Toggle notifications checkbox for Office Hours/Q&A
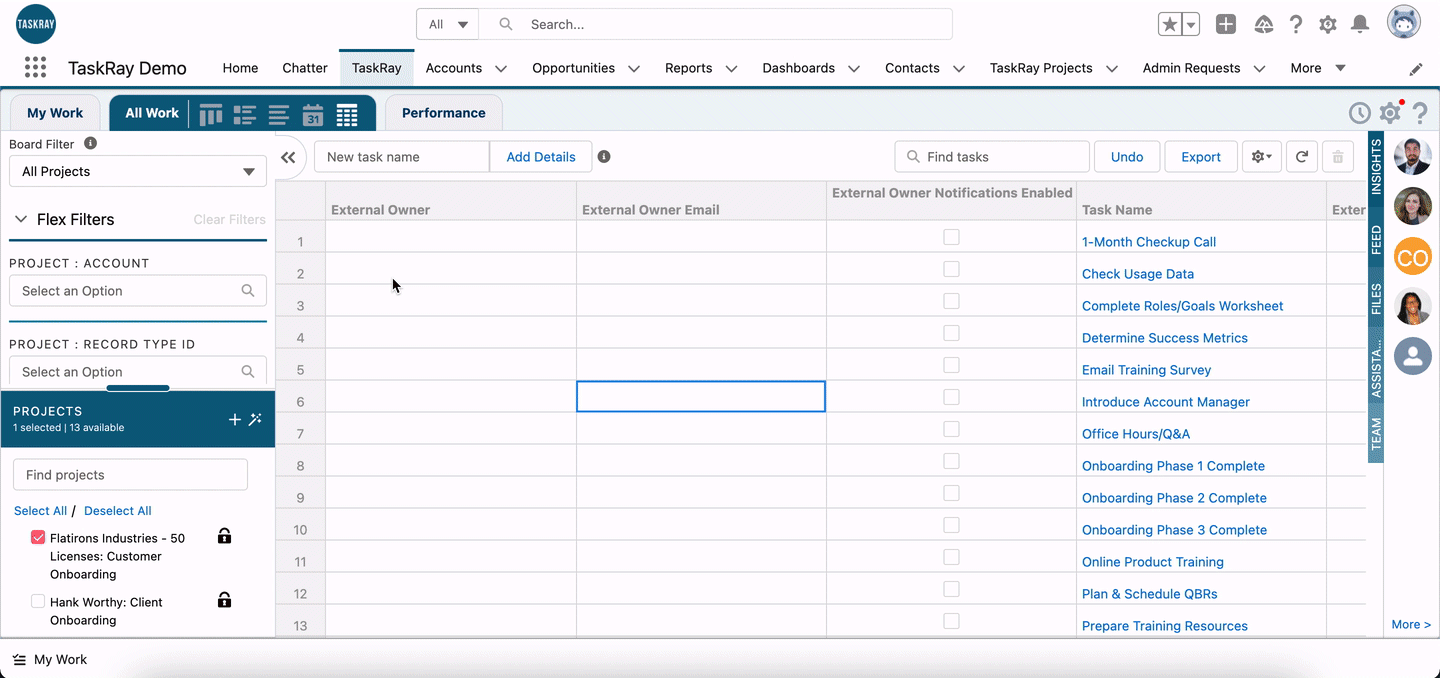This screenshot has height=678, width=1440. (951, 429)
